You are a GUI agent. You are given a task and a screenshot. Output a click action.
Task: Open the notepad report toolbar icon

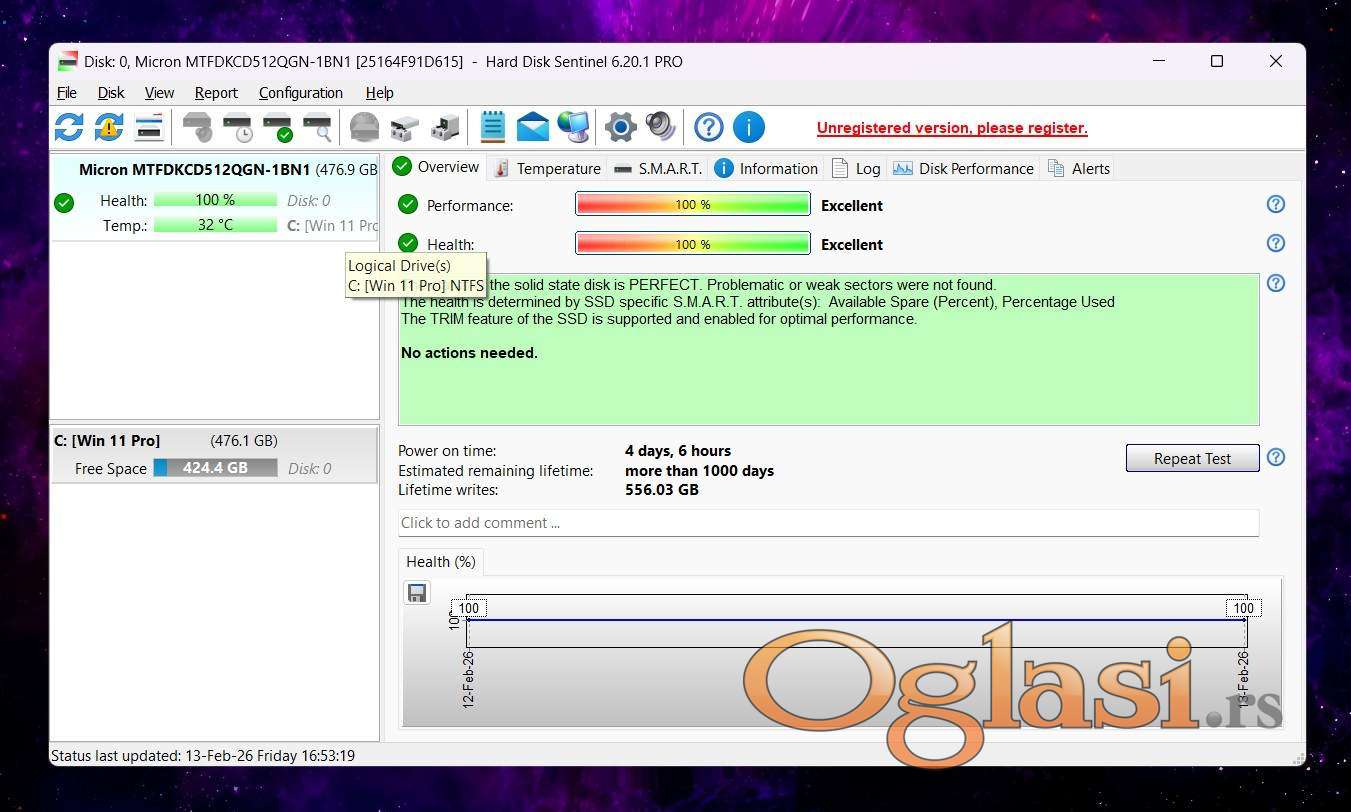coord(492,127)
